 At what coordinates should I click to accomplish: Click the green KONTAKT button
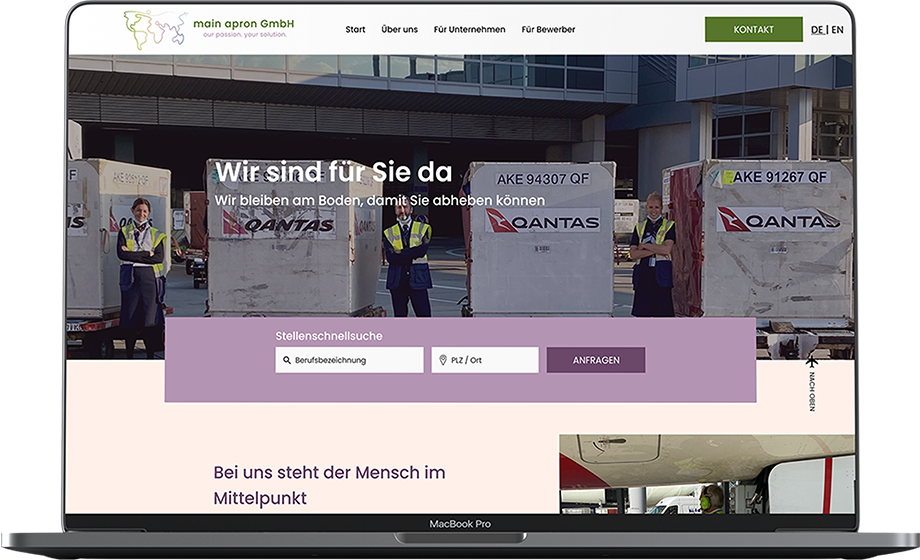coord(753,29)
